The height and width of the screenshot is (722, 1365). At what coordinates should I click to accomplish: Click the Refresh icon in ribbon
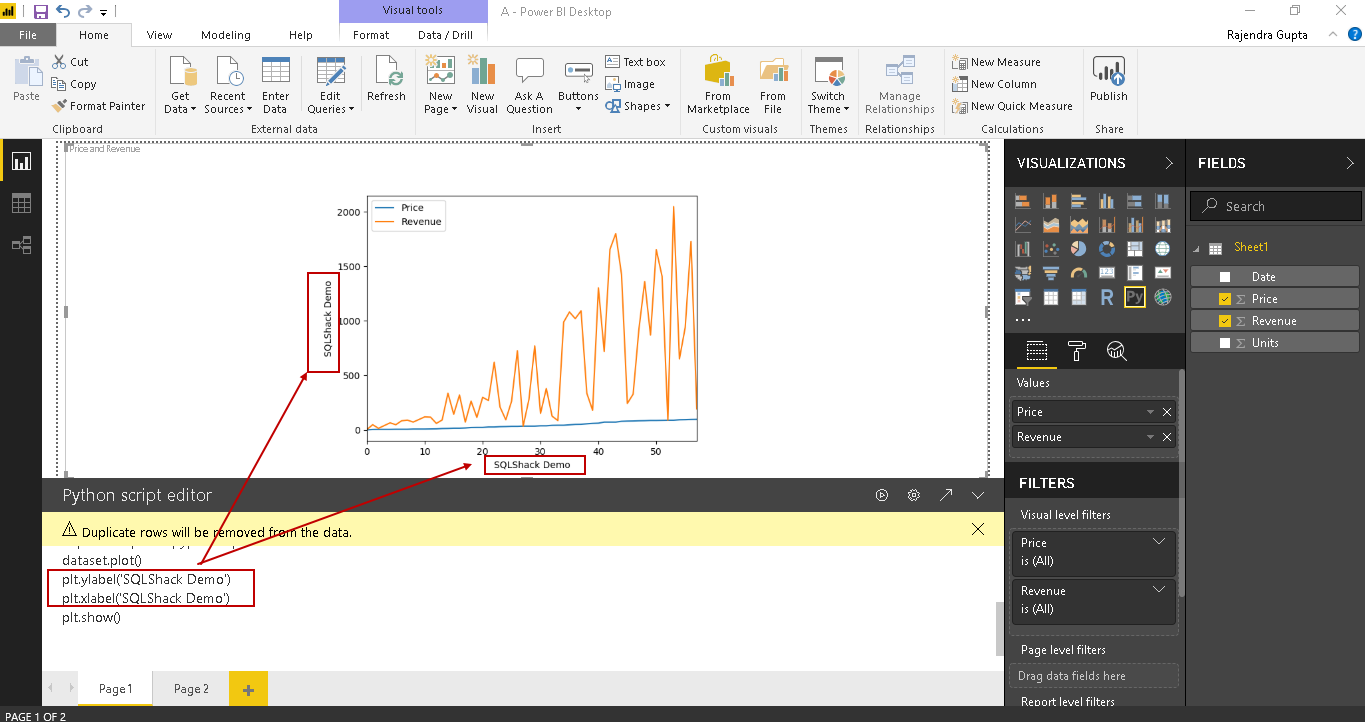[386, 81]
